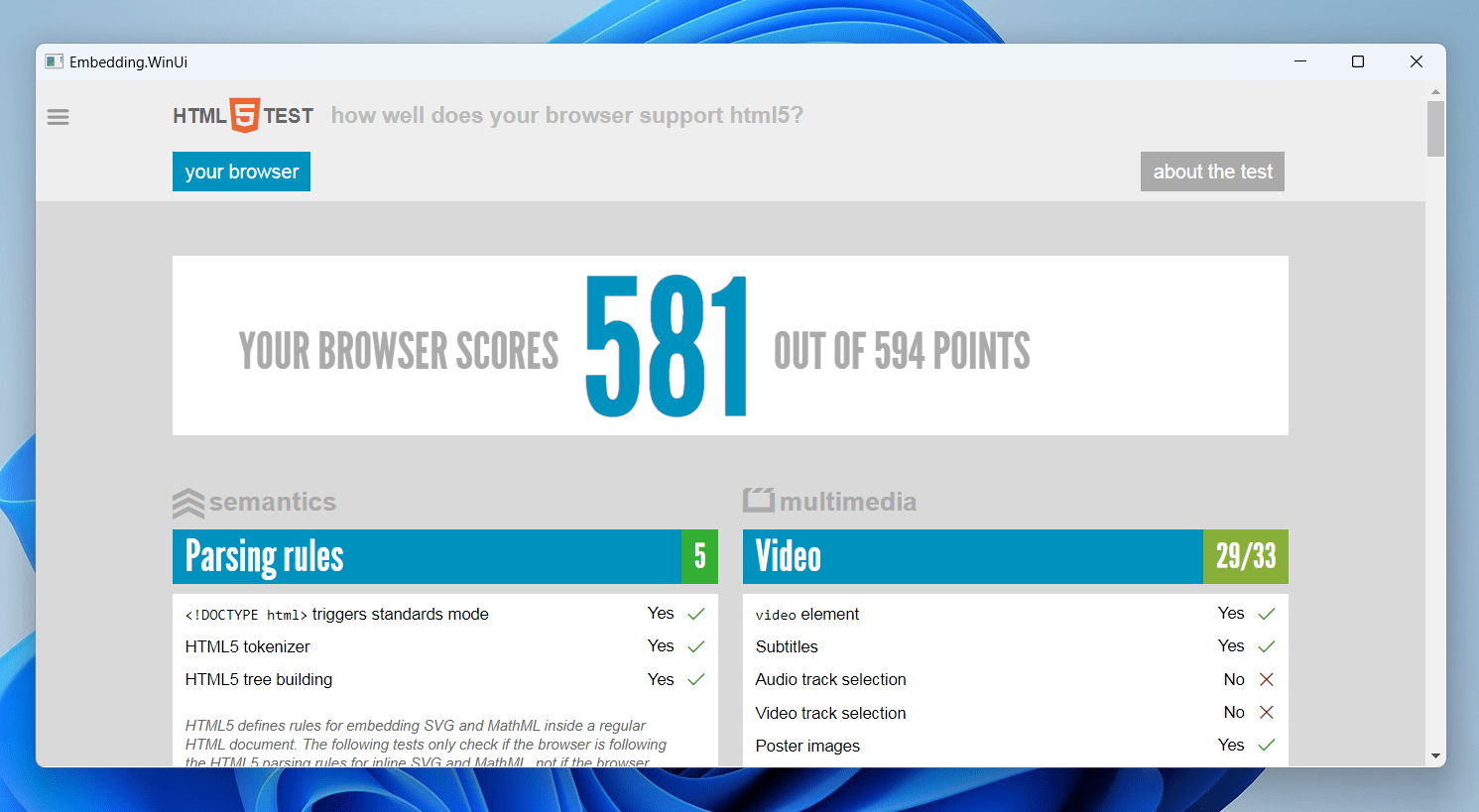
Task: Open the 'Subtitles' test row
Action: (x=1016, y=646)
